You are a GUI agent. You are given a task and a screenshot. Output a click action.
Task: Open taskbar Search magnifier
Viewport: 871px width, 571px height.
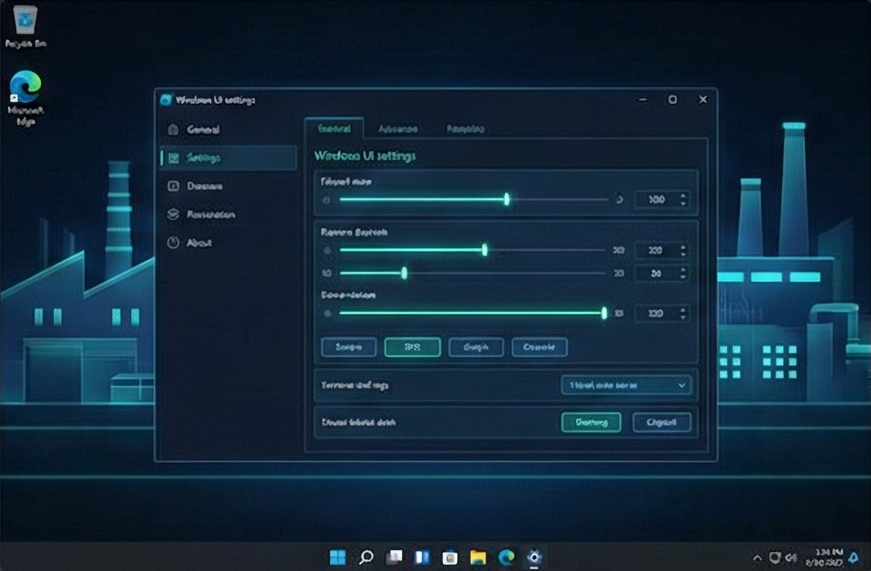click(x=366, y=557)
